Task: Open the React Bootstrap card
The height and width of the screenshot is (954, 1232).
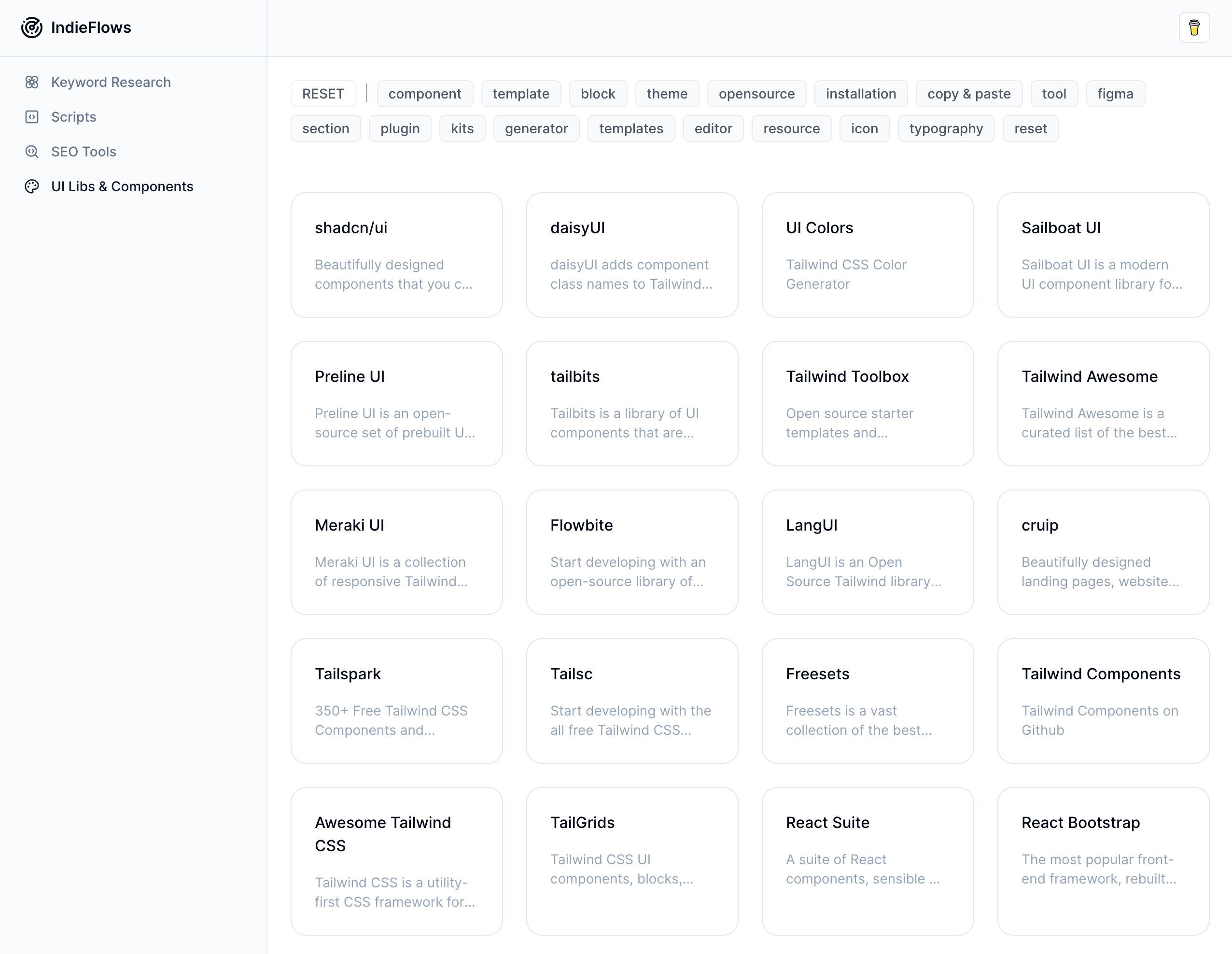Action: point(1103,861)
